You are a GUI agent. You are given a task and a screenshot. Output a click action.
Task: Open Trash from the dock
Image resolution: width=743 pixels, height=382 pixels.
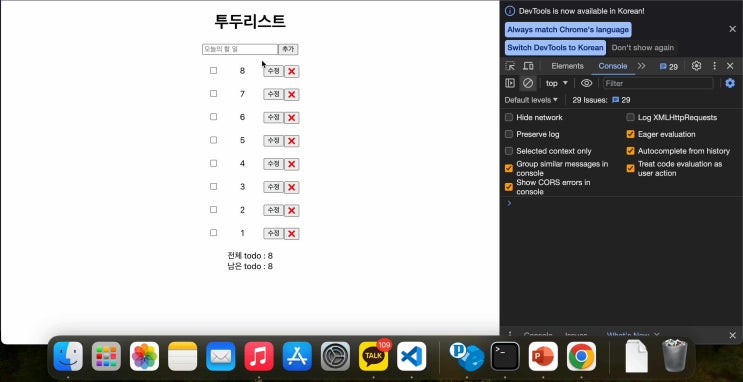coord(674,356)
